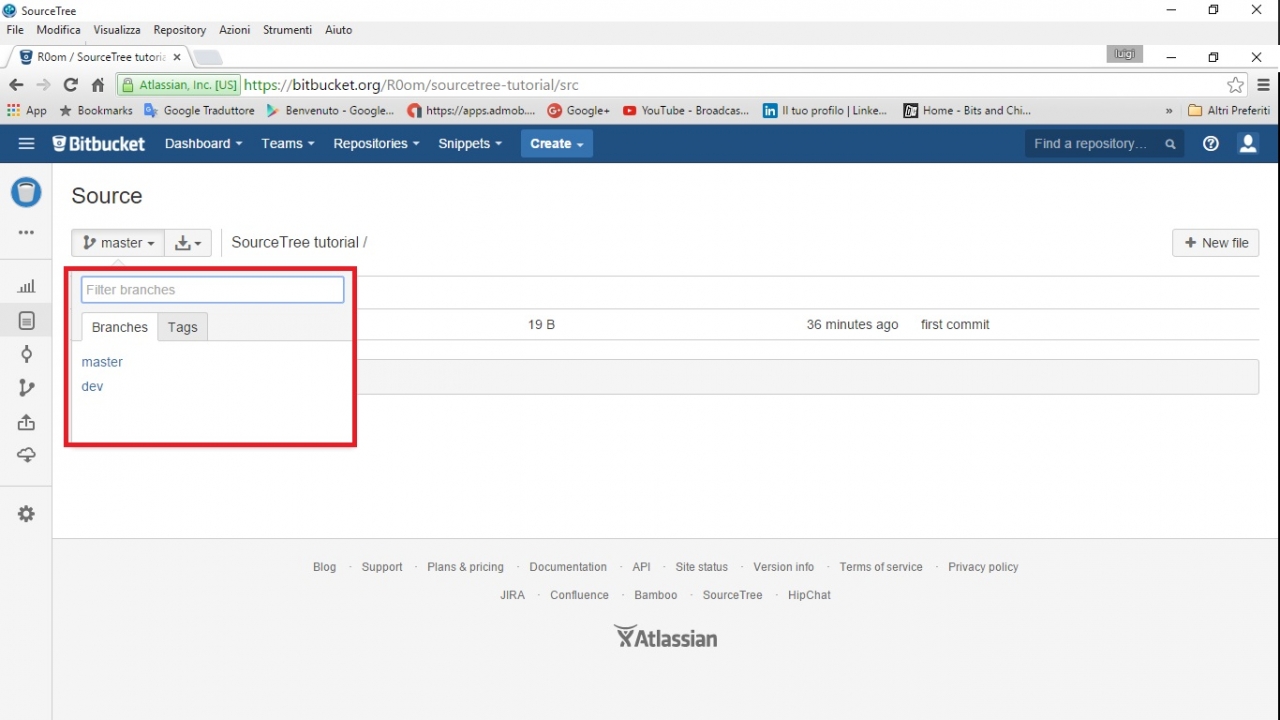The image size is (1280, 720).
Task: Reload the page with refresh icon
Action: point(70,85)
